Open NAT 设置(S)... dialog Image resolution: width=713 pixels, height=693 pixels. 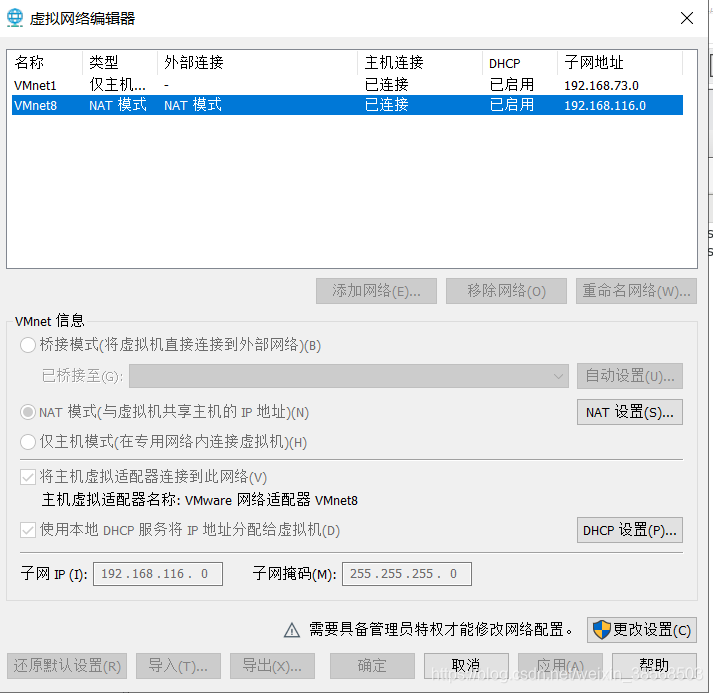pyautogui.click(x=630, y=412)
